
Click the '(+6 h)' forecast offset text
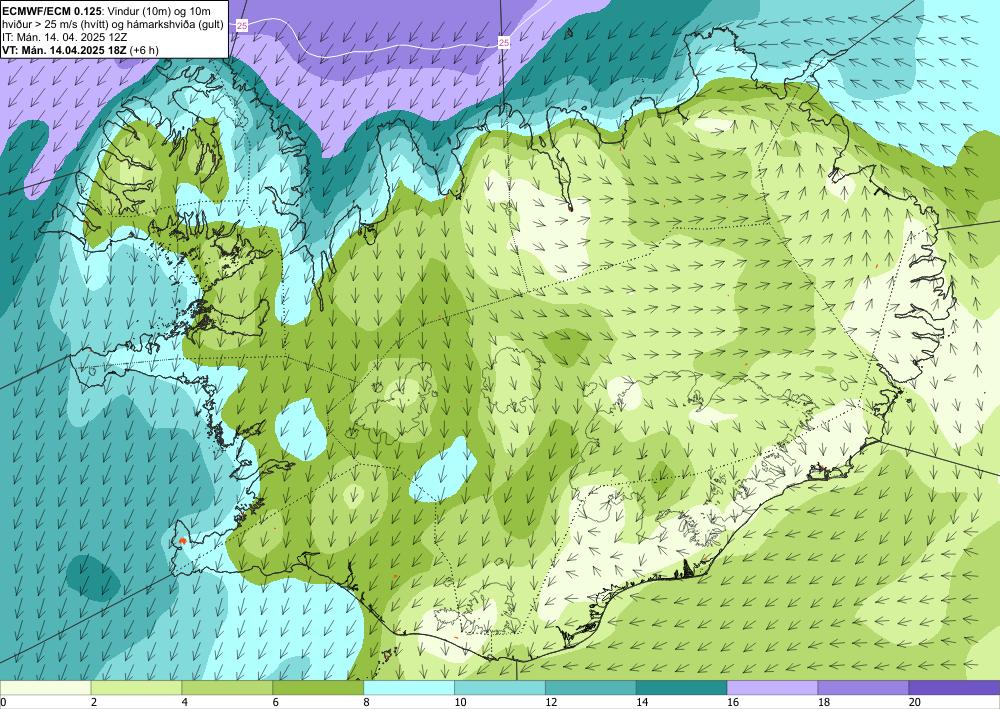click(144, 50)
